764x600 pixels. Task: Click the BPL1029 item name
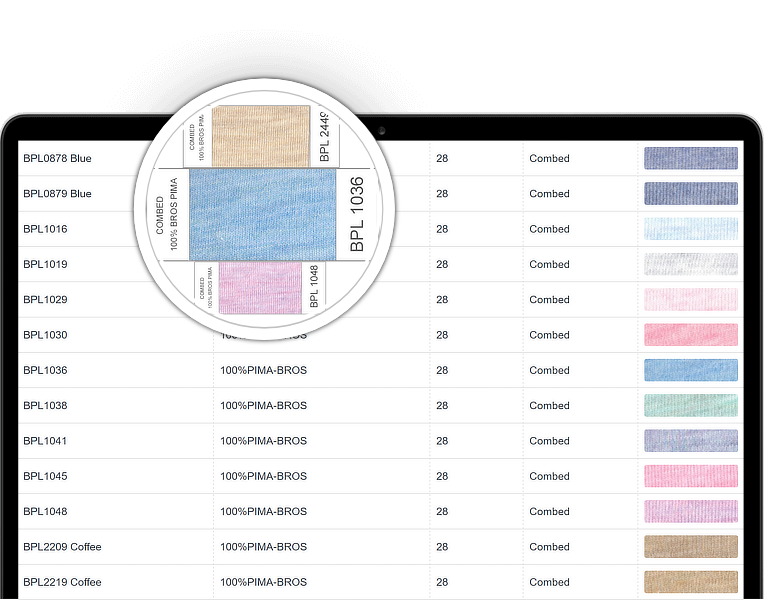(x=45, y=300)
